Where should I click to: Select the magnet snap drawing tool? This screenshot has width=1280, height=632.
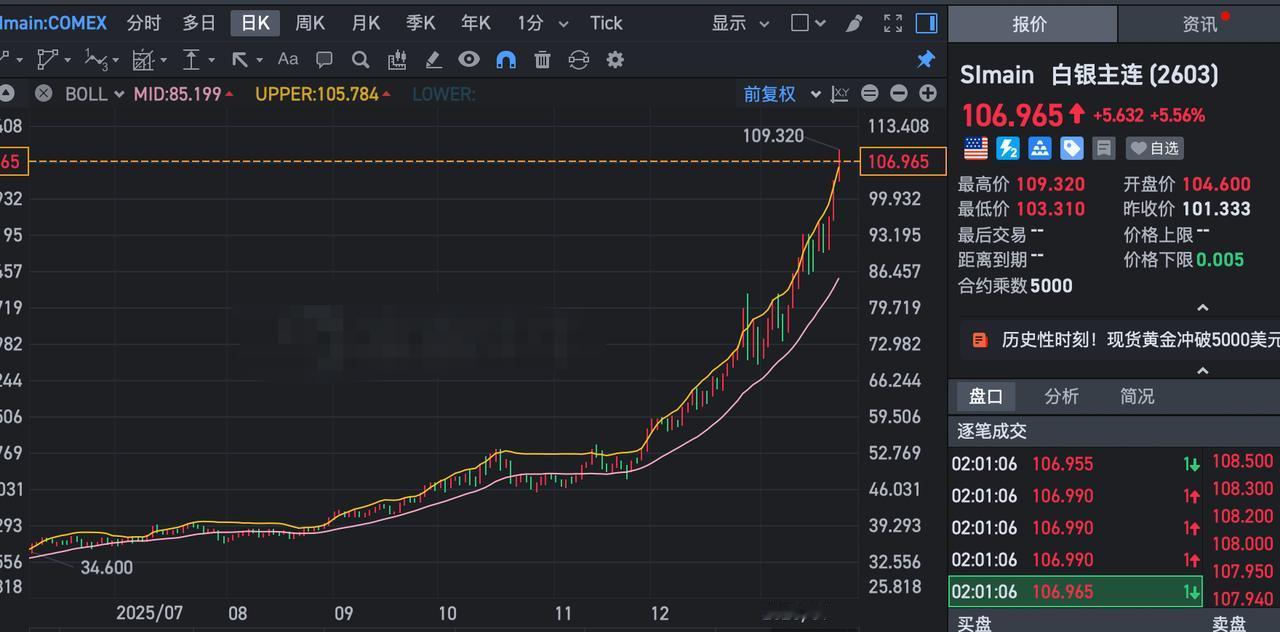pos(506,60)
